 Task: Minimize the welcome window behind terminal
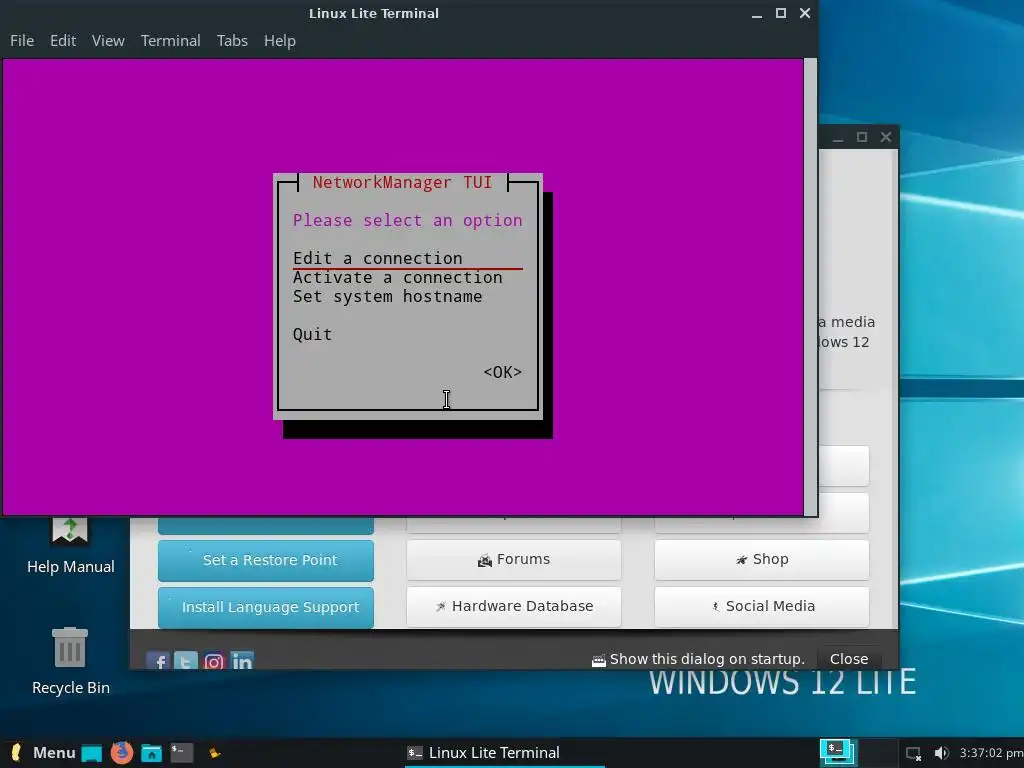838,138
